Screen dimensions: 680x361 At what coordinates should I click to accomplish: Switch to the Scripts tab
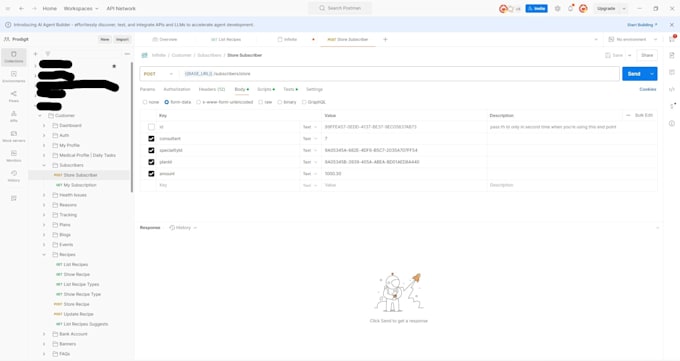pyautogui.click(x=265, y=89)
